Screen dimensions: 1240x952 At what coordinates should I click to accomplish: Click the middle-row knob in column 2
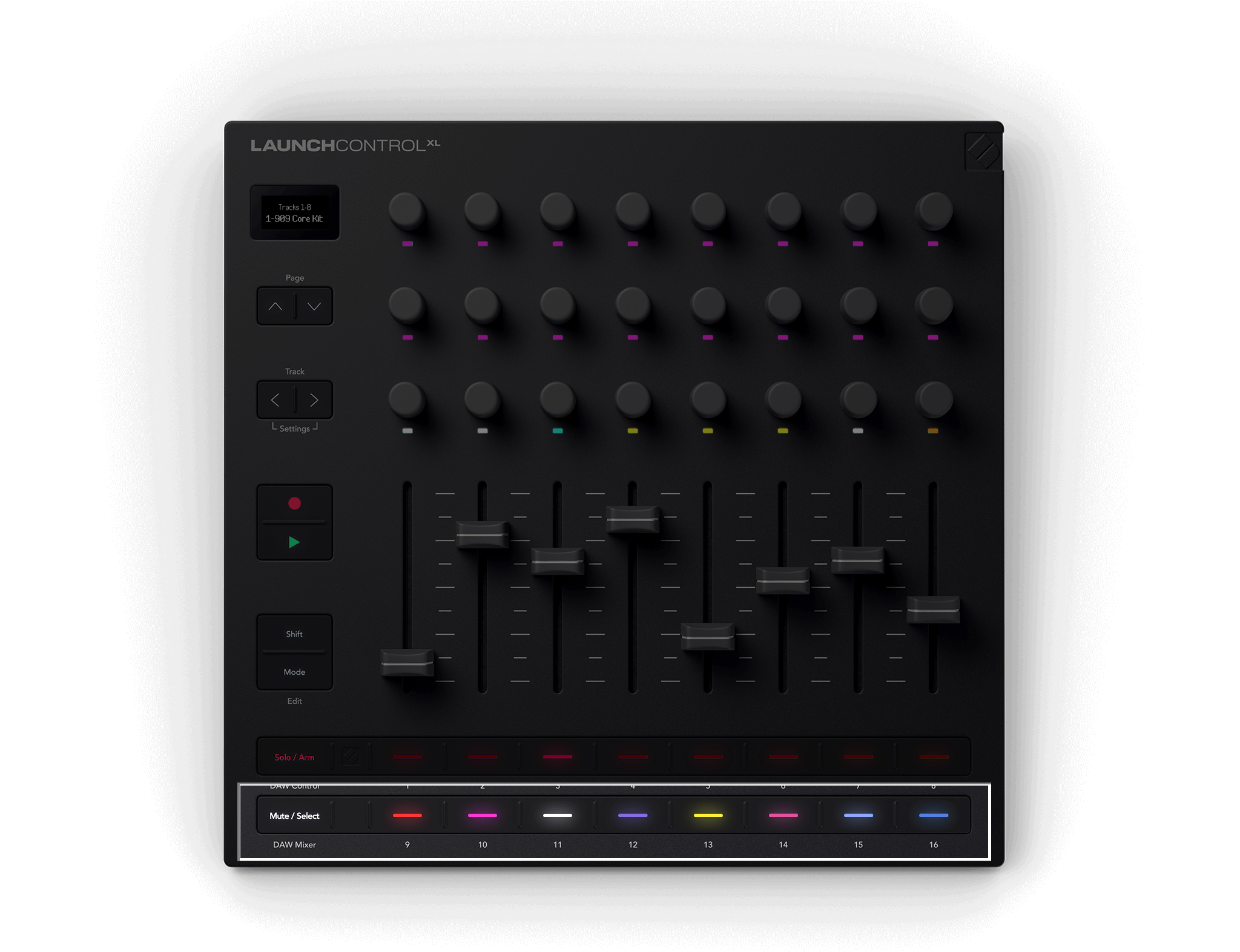coord(482,304)
